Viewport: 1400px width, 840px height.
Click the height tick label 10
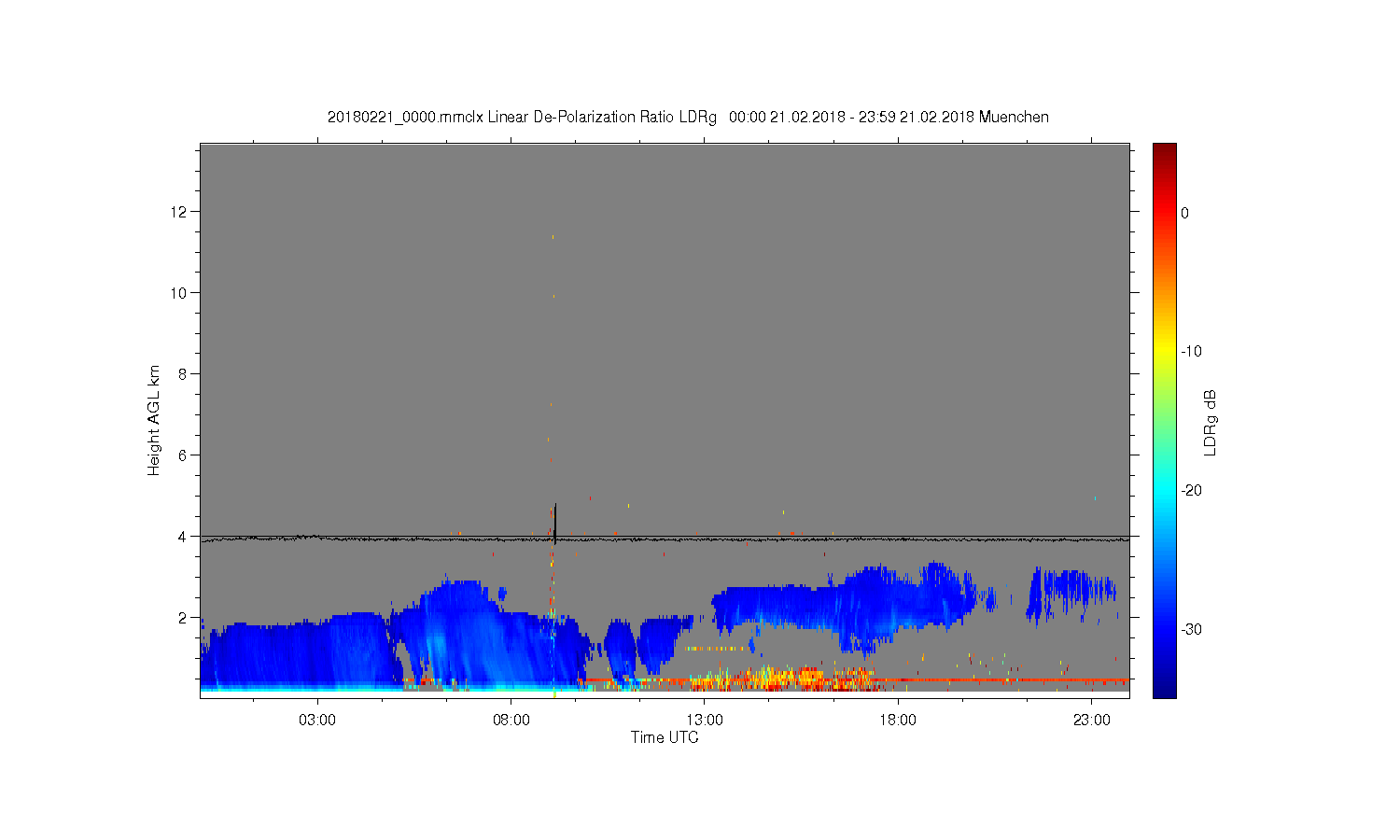click(x=179, y=293)
